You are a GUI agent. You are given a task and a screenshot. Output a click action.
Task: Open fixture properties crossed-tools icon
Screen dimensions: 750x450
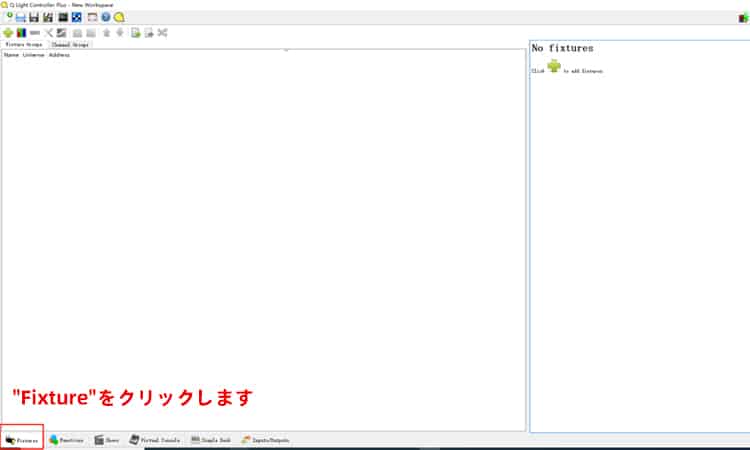pos(48,33)
